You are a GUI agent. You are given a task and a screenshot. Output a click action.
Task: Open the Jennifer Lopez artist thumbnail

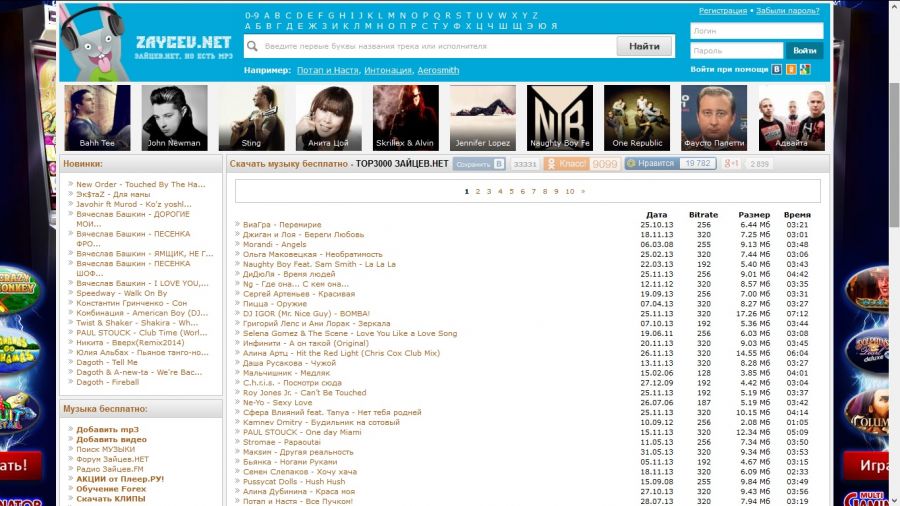[x=483, y=117]
